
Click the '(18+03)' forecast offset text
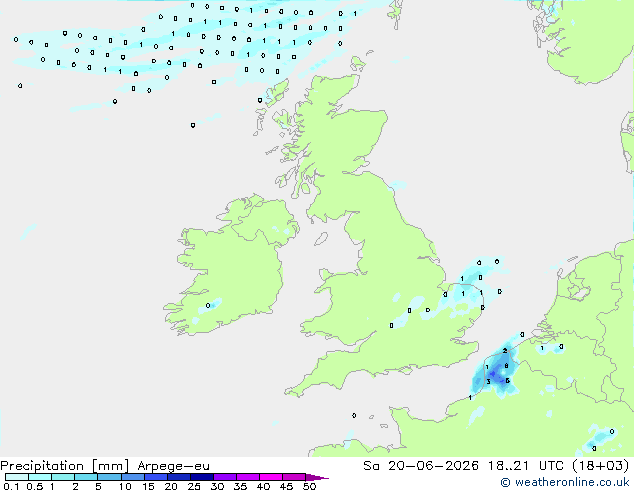click(x=601, y=466)
